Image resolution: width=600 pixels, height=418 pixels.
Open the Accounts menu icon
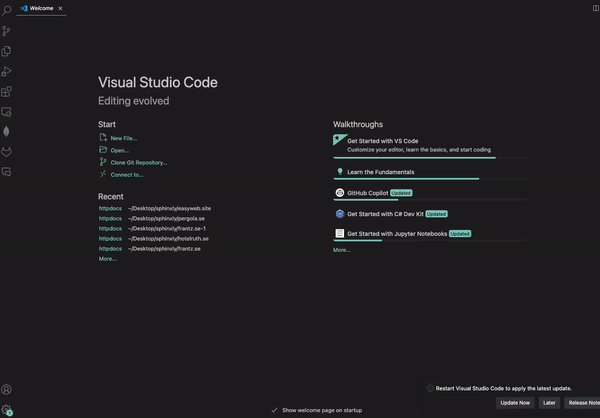point(6,389)
